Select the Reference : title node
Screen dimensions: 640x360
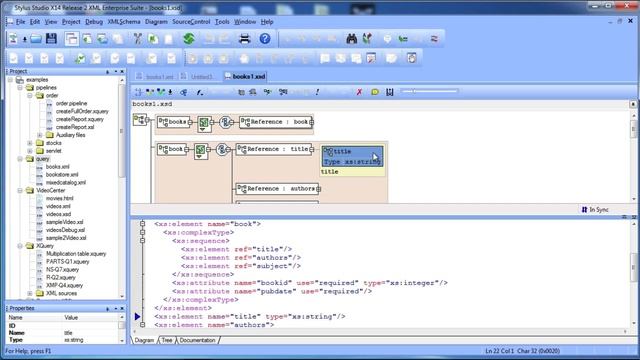point(274,149)
